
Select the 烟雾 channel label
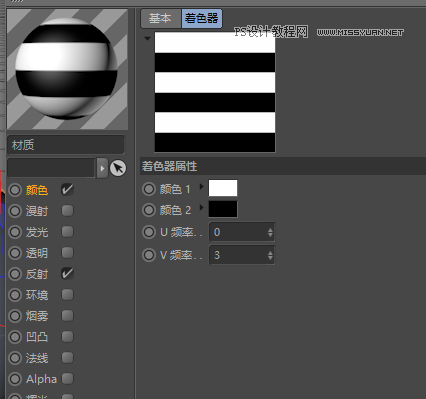(x=37, y=316)
